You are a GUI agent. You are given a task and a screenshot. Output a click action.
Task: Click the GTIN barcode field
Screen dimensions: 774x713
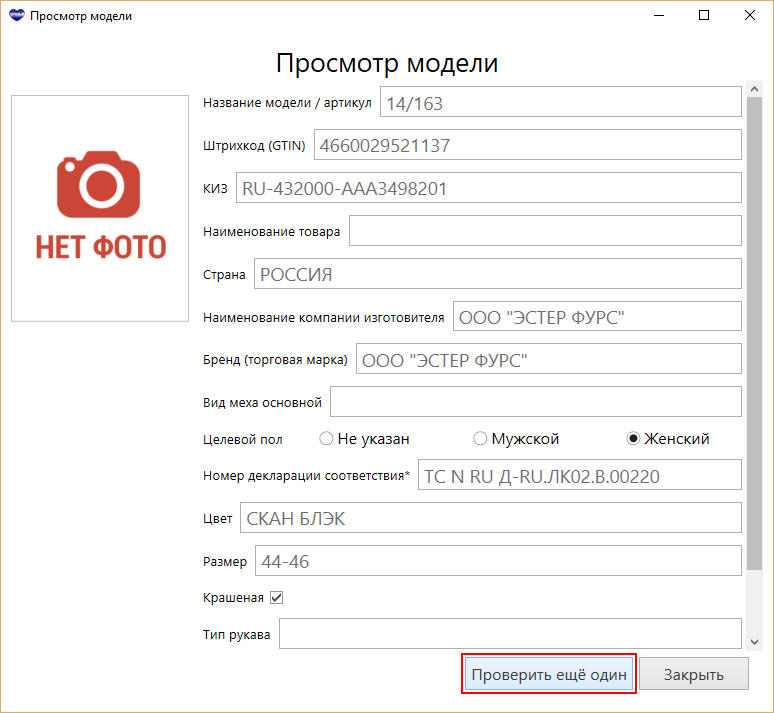click(x=528, y=145)
